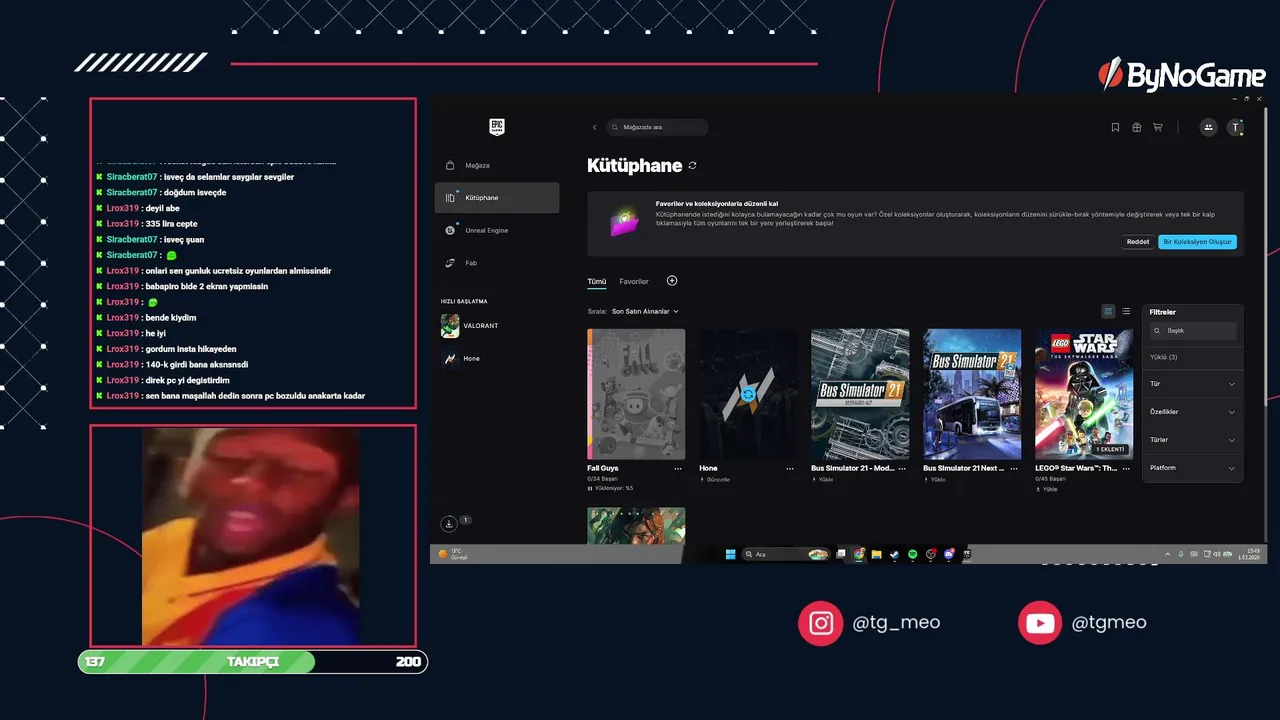Open the Windows Start button
The image size is (1280, 720).
730,554
